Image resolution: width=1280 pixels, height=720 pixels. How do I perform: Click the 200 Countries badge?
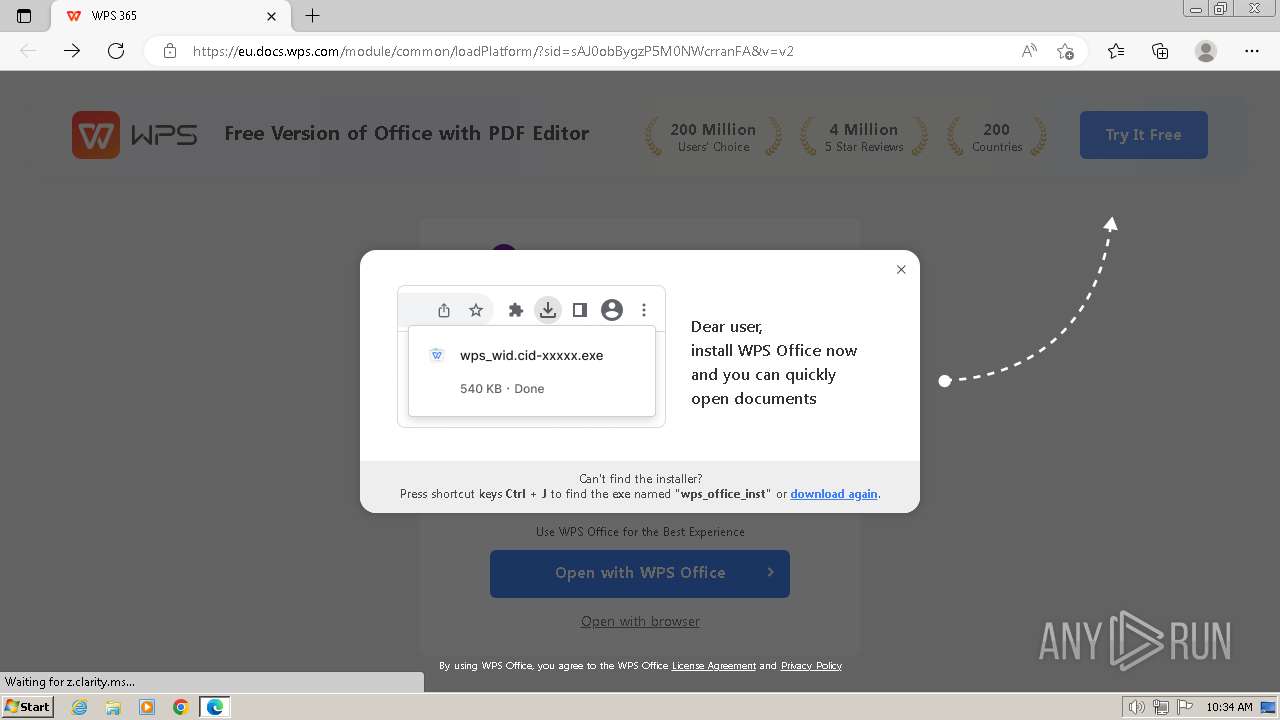(x=997, y=136)
